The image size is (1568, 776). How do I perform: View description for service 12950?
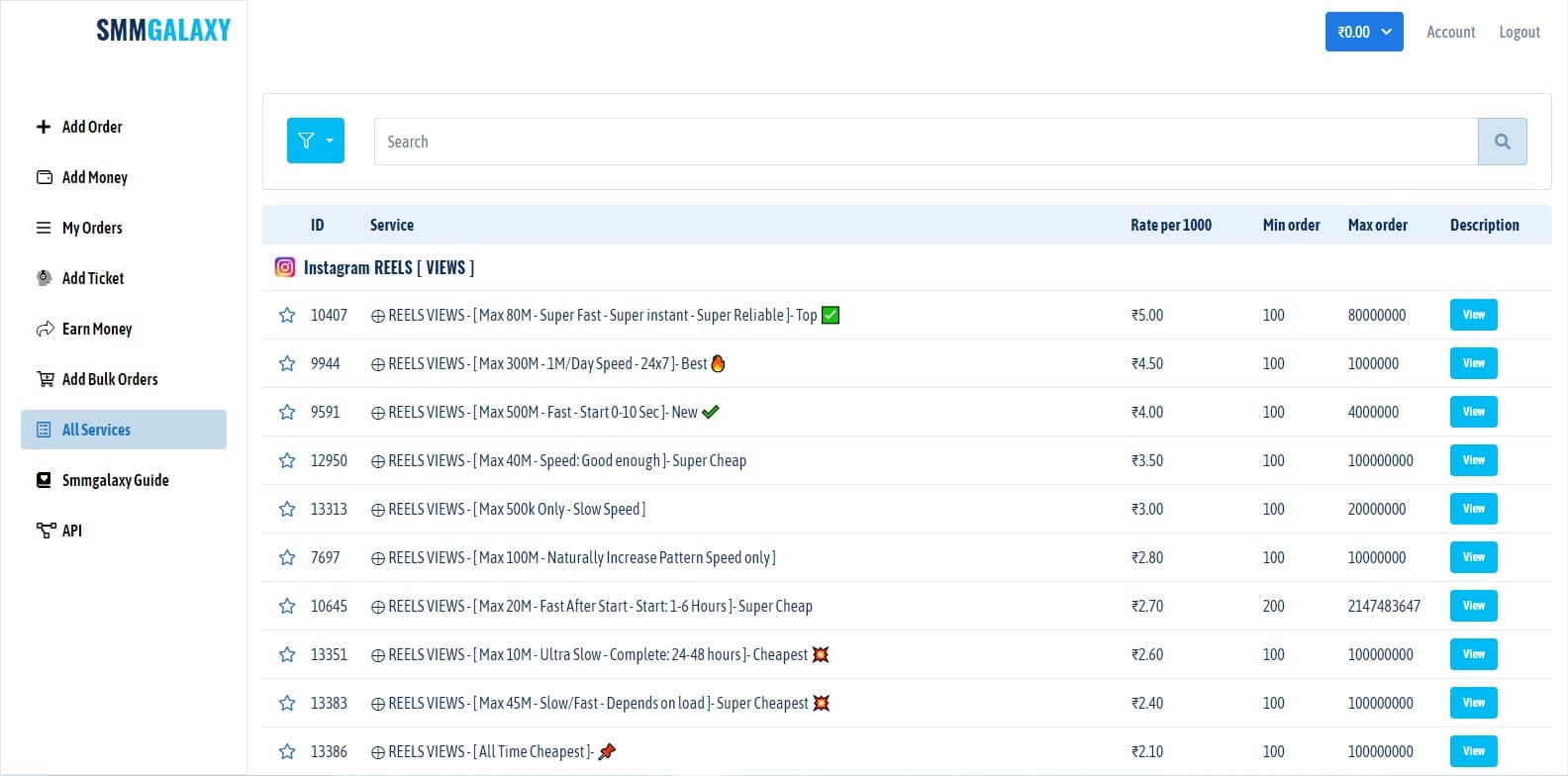point(1473,460)
